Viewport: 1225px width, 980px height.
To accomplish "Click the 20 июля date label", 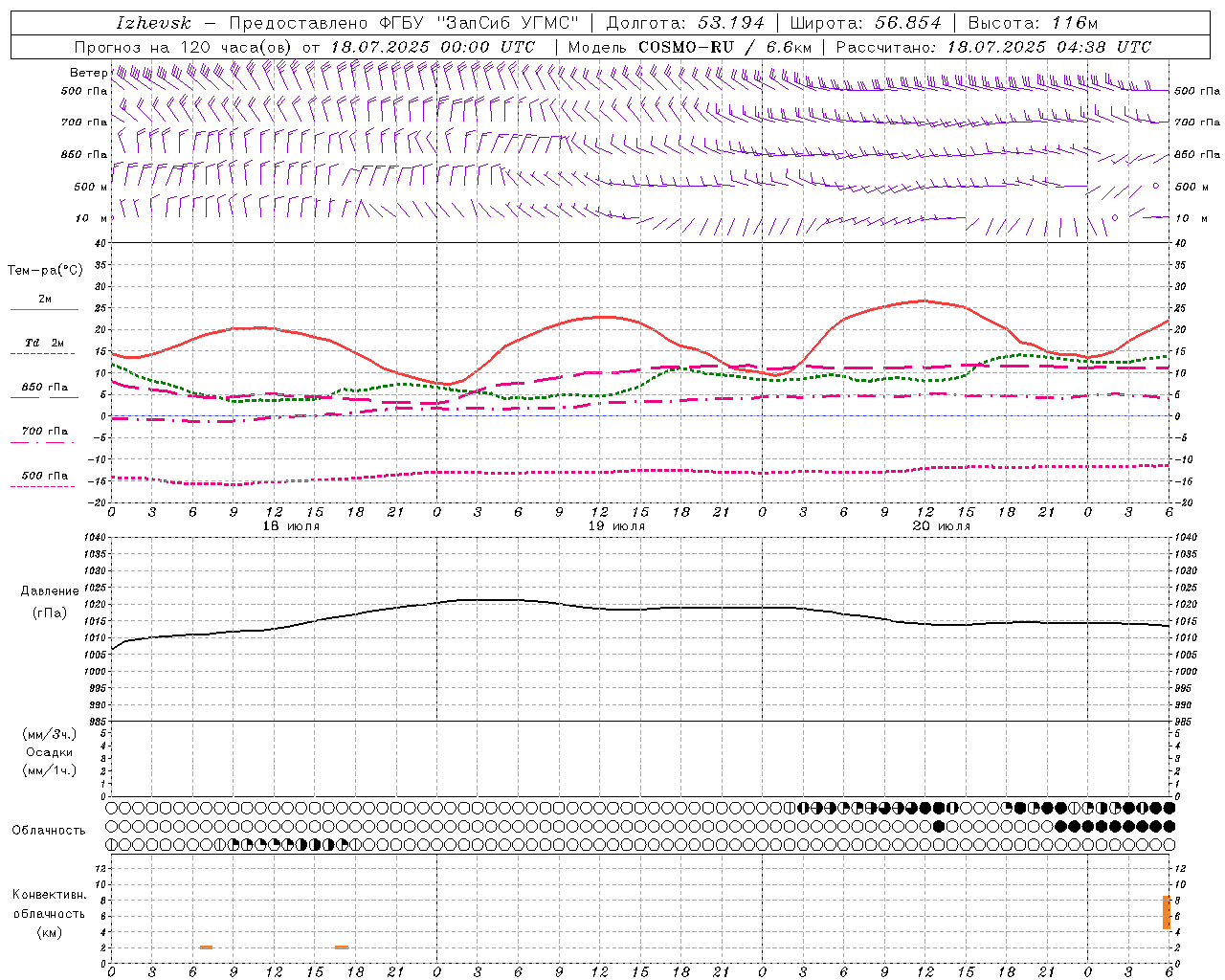I will pyautogui.click(x=942, y=526).
